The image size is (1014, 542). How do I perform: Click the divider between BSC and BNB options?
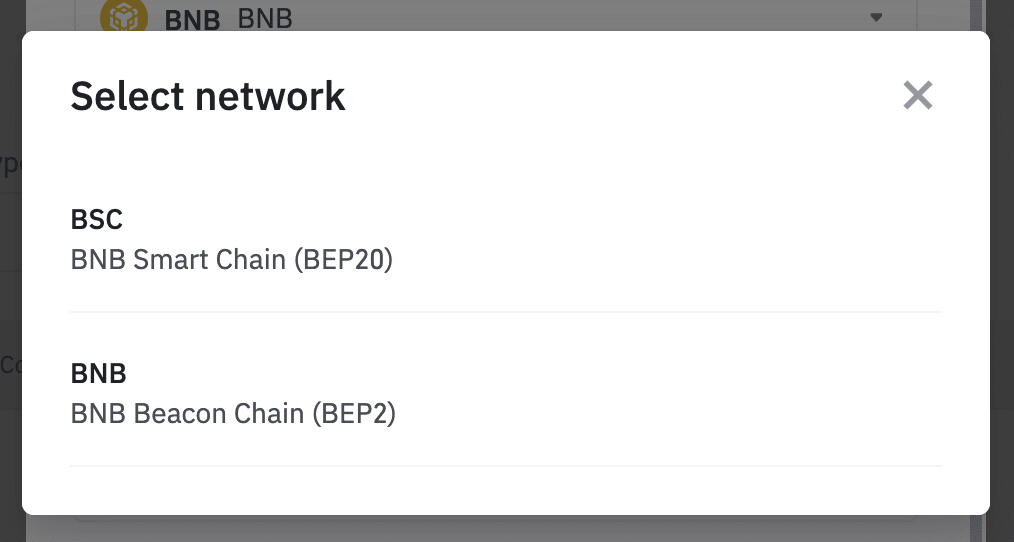[x=505, y=312]
